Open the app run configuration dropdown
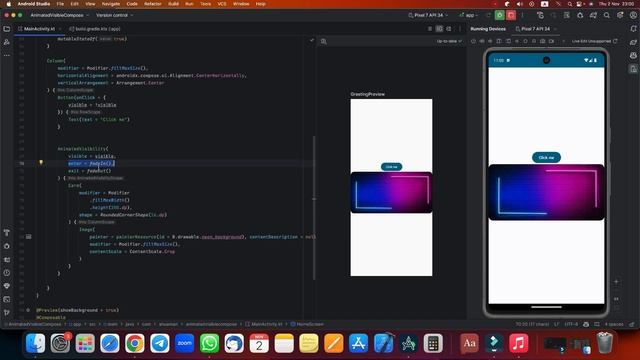This screenshot has width=640, height=360. tap(468, 15)
